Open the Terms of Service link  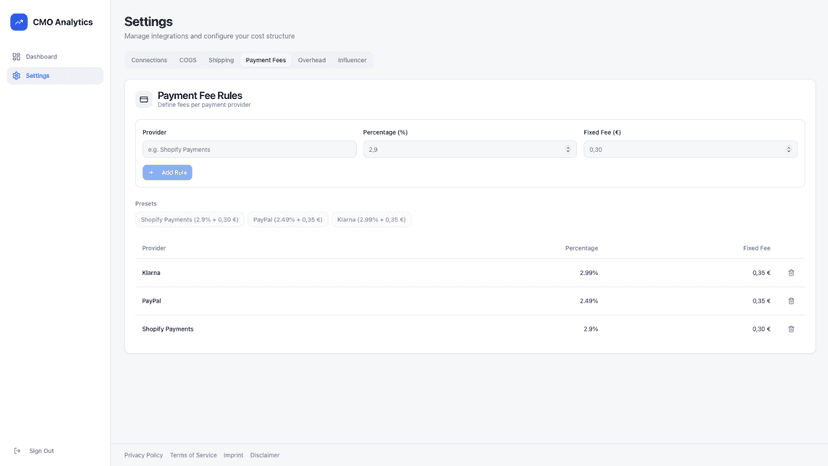(193, 455)
